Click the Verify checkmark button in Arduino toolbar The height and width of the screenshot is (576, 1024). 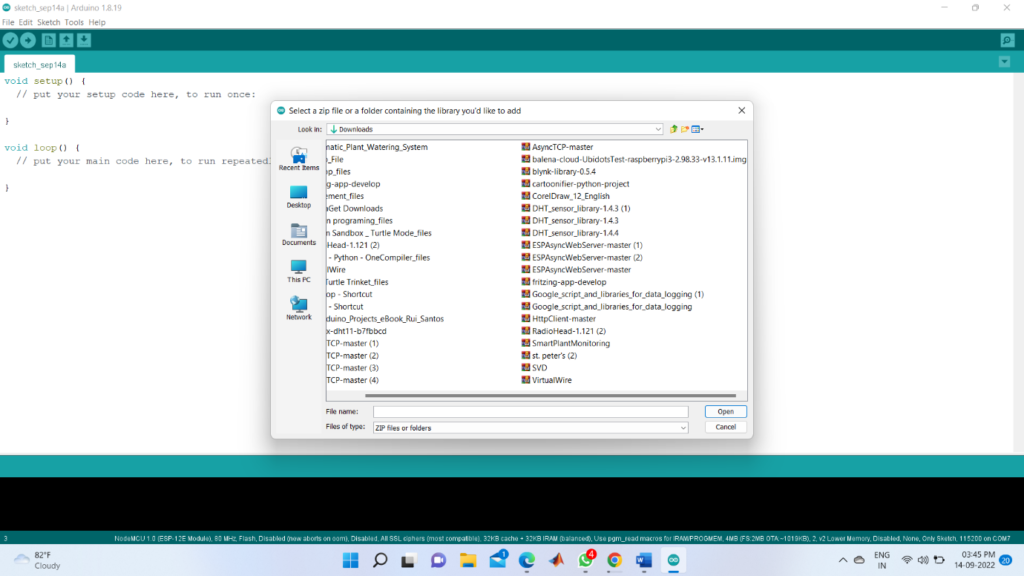pyautogui.click(x=10, y=40)
